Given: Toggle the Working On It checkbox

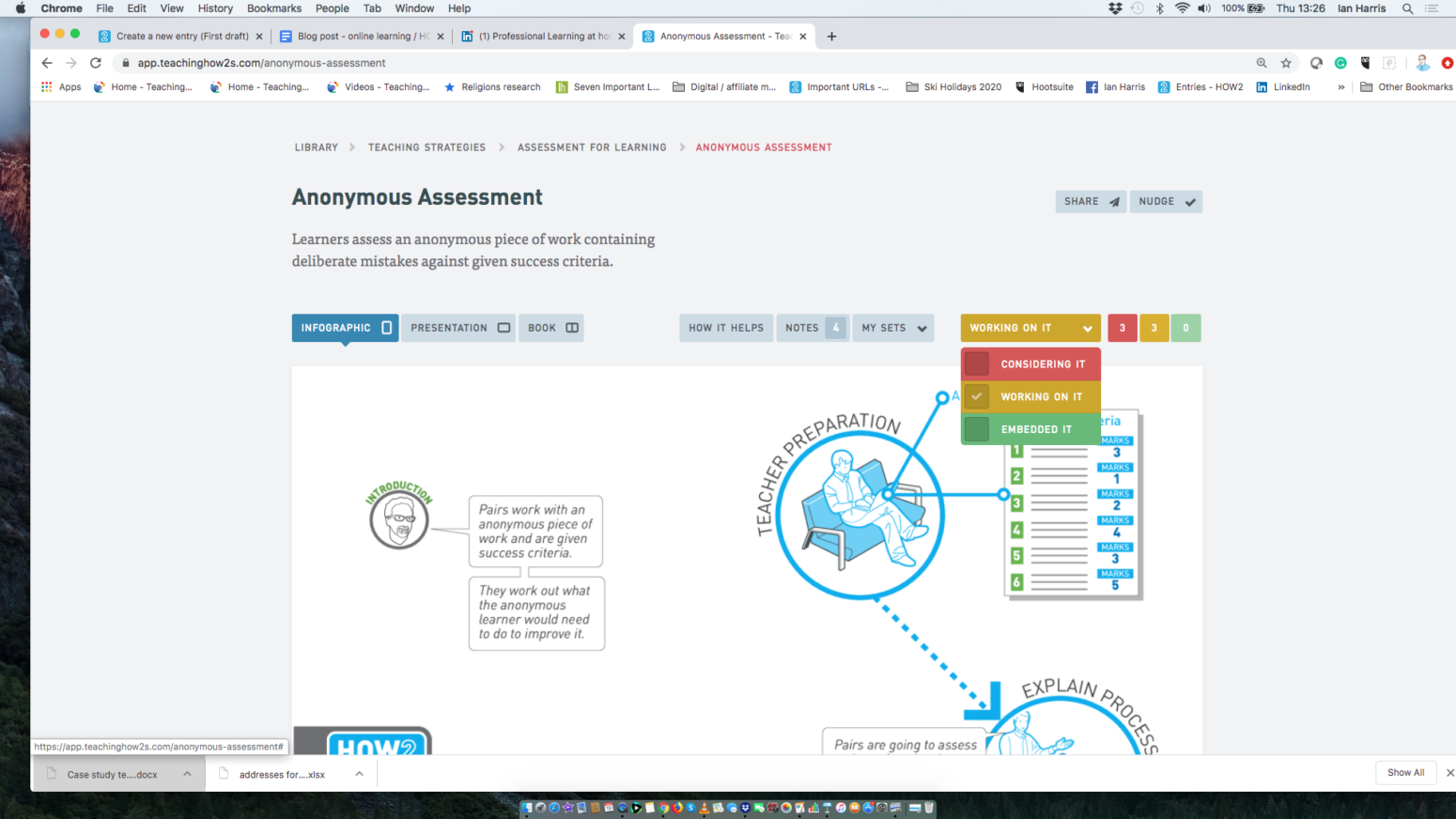Looking at the screenshot, I should (x=977, y=396).
